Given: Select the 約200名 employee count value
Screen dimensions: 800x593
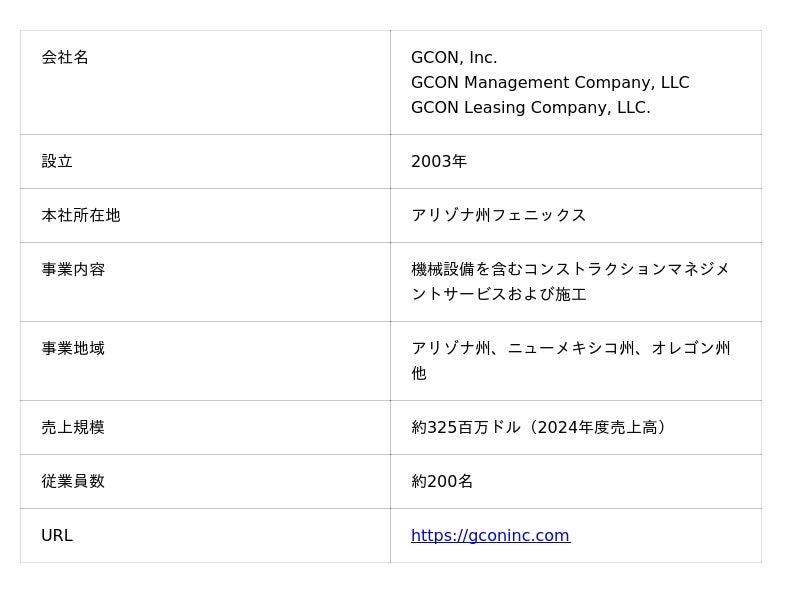Looking at the screenshot, I should [x=442, y=482].
